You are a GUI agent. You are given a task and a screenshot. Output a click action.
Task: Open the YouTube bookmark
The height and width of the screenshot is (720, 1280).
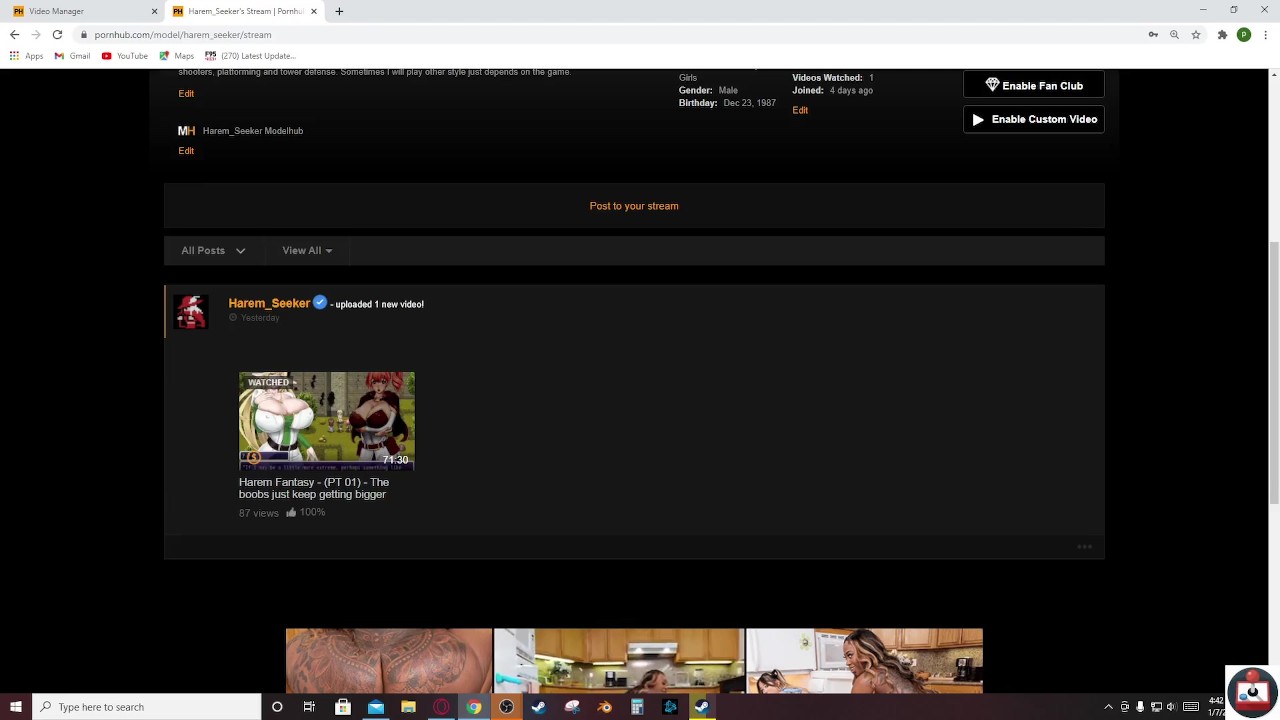coord(125,56)
